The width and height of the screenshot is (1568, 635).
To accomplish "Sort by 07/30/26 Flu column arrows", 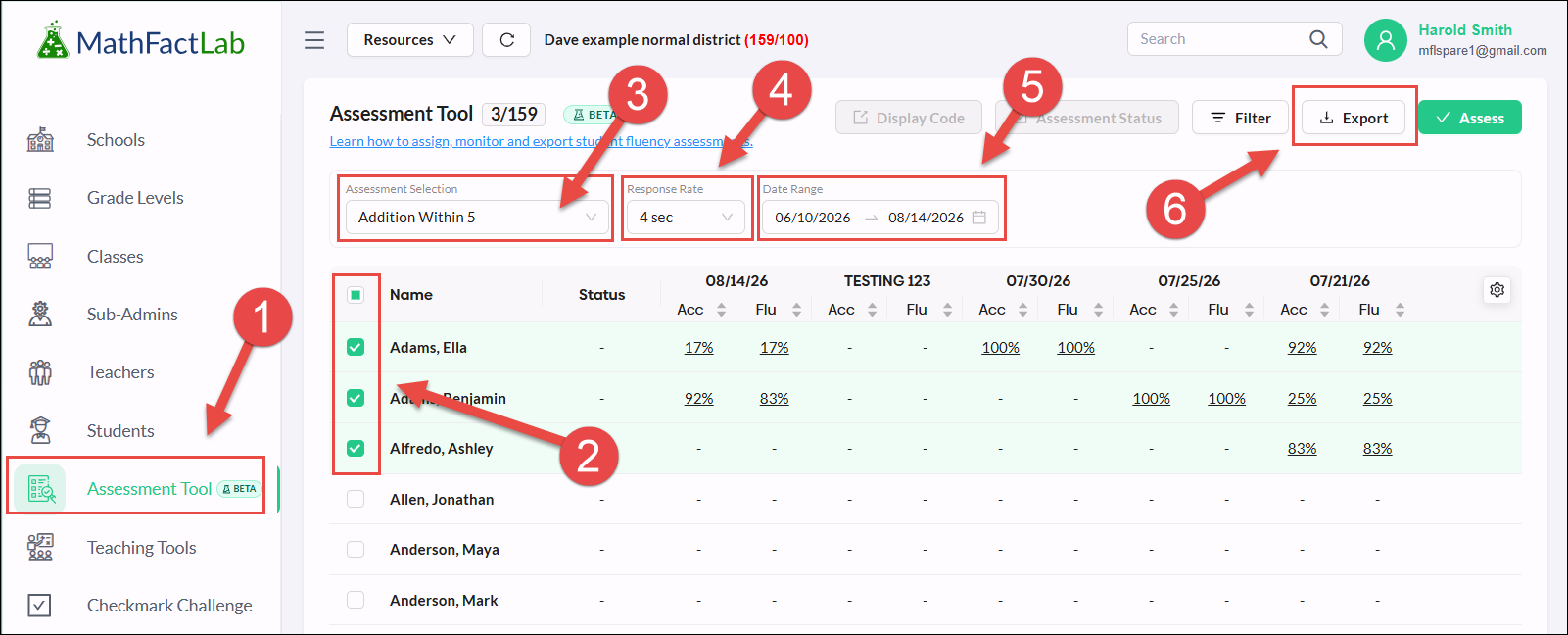I will coord(1099,310).
